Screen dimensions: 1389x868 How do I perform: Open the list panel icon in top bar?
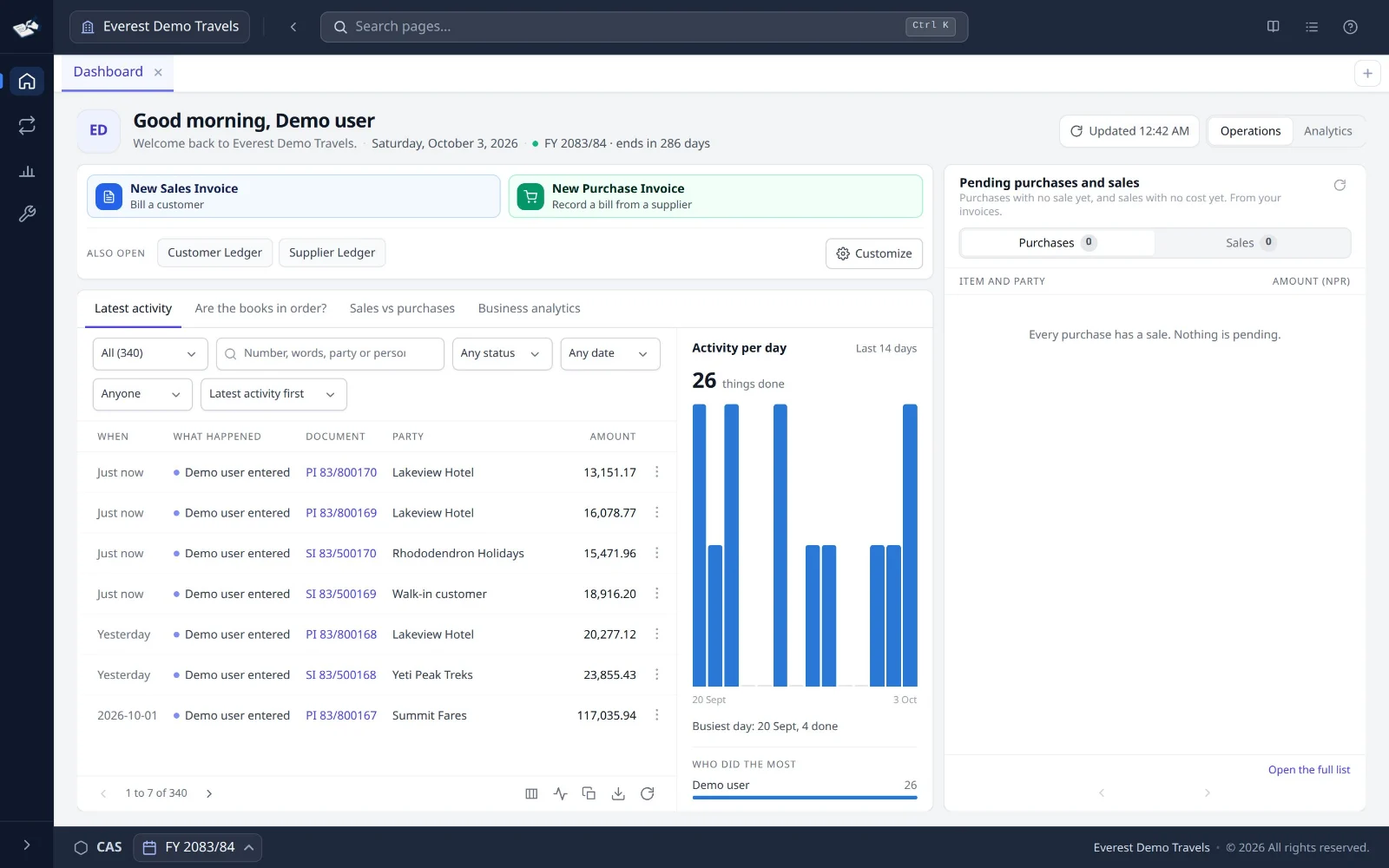tap(1312, 27)
